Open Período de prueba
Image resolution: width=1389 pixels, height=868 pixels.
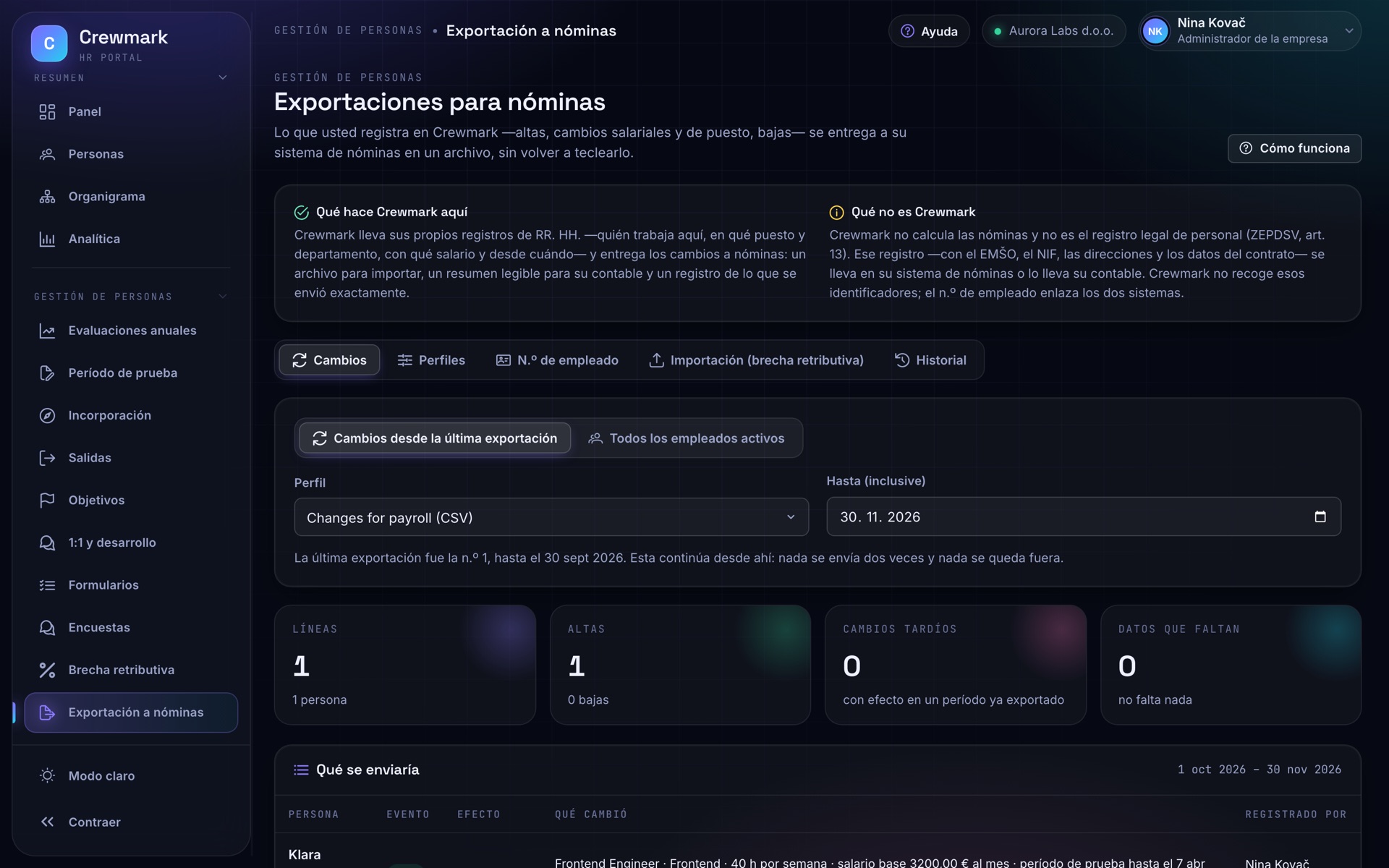coord(131,373)
